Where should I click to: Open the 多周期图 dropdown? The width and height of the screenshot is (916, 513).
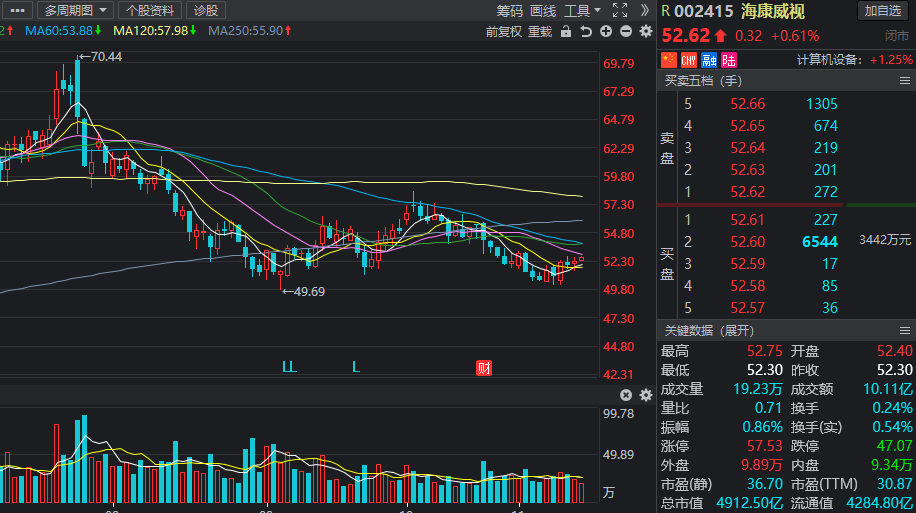(75, 11)
